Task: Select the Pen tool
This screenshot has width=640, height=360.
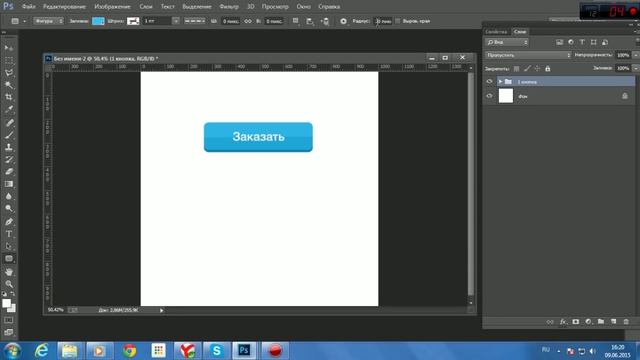Action: (9, 222)
